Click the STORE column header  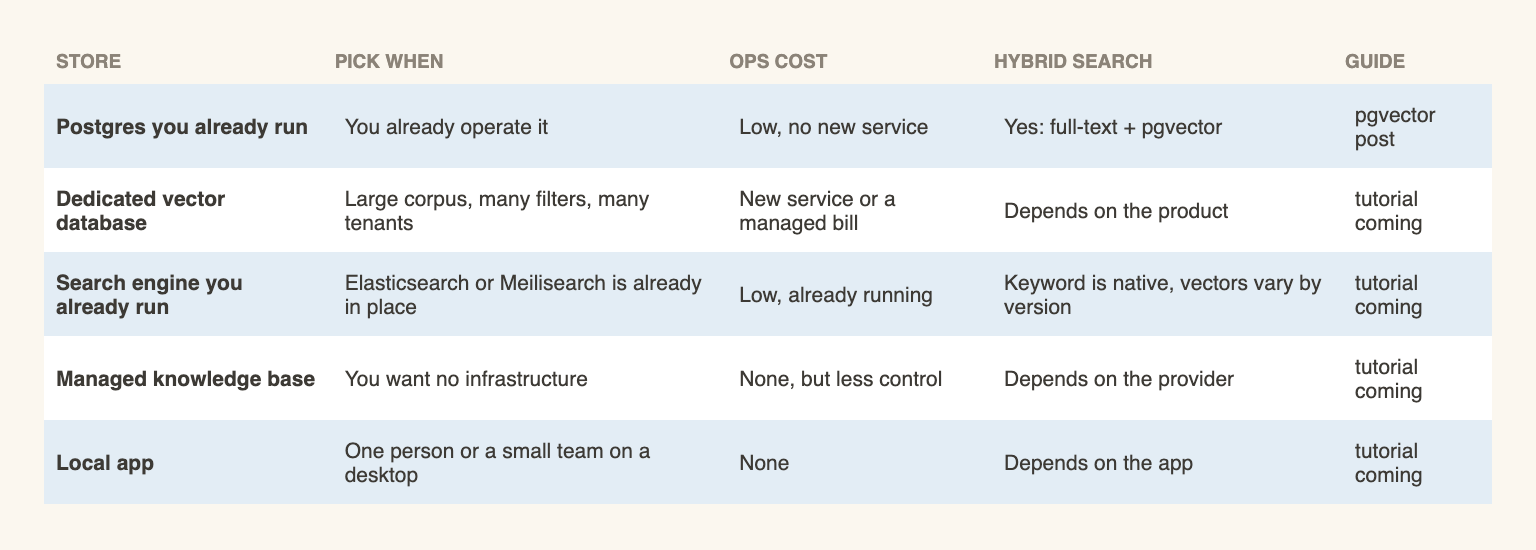[88, 62]
